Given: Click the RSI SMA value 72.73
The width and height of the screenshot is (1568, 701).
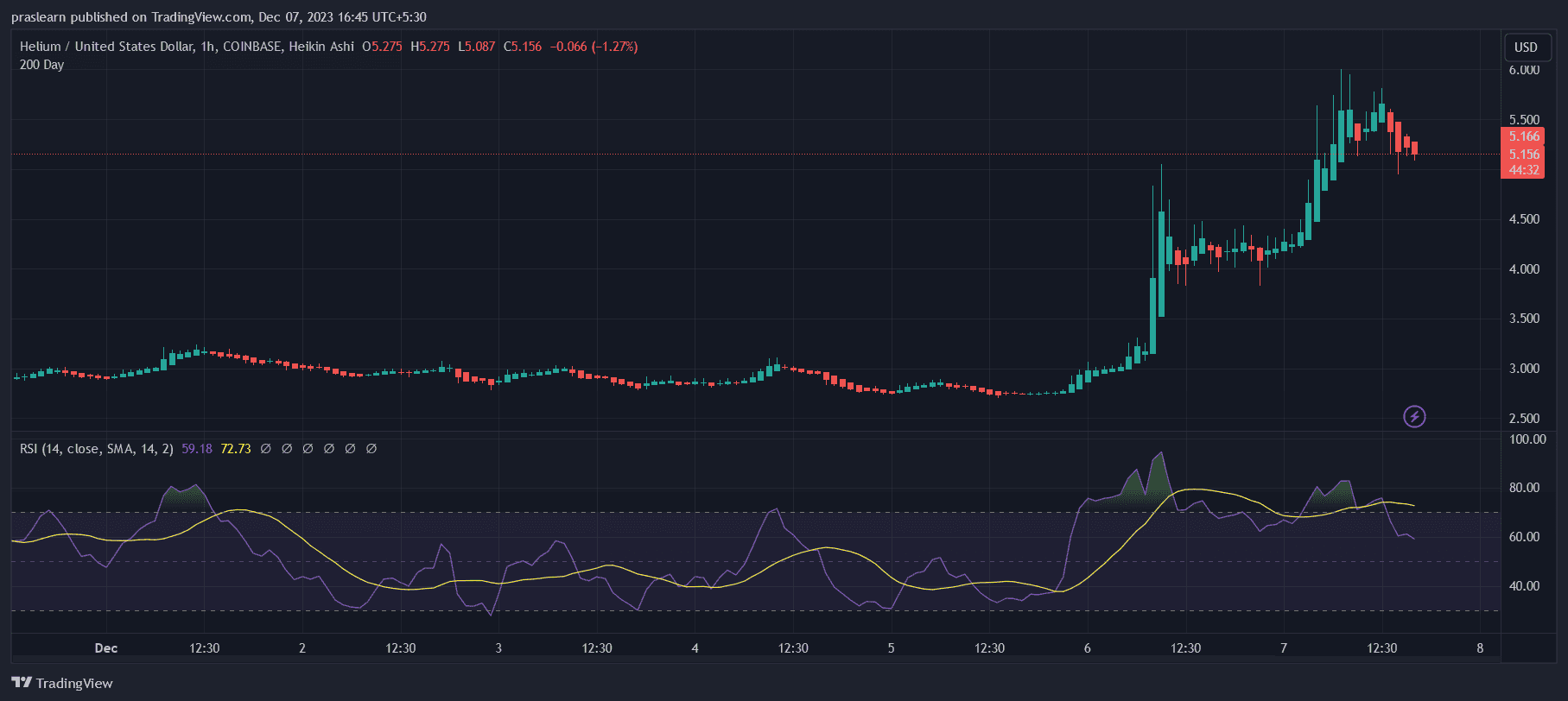Looking at the screenshot, I should [236, 449].
